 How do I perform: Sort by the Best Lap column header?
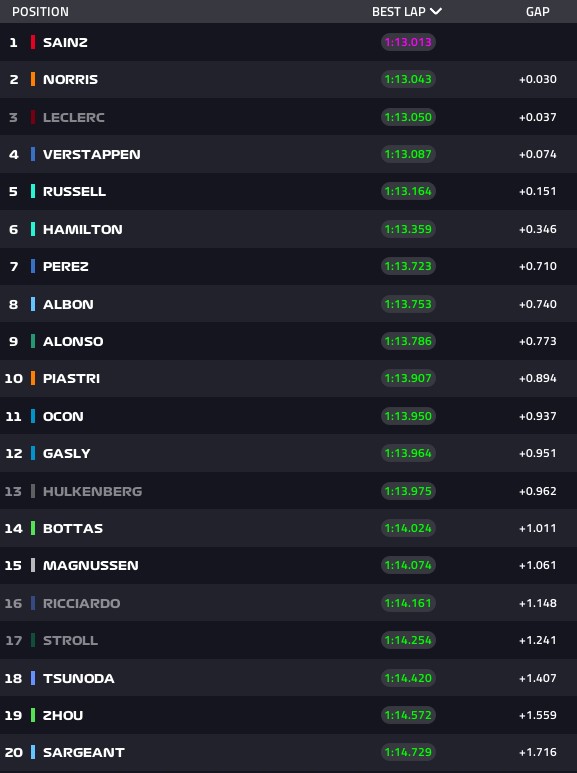point(398,11)
